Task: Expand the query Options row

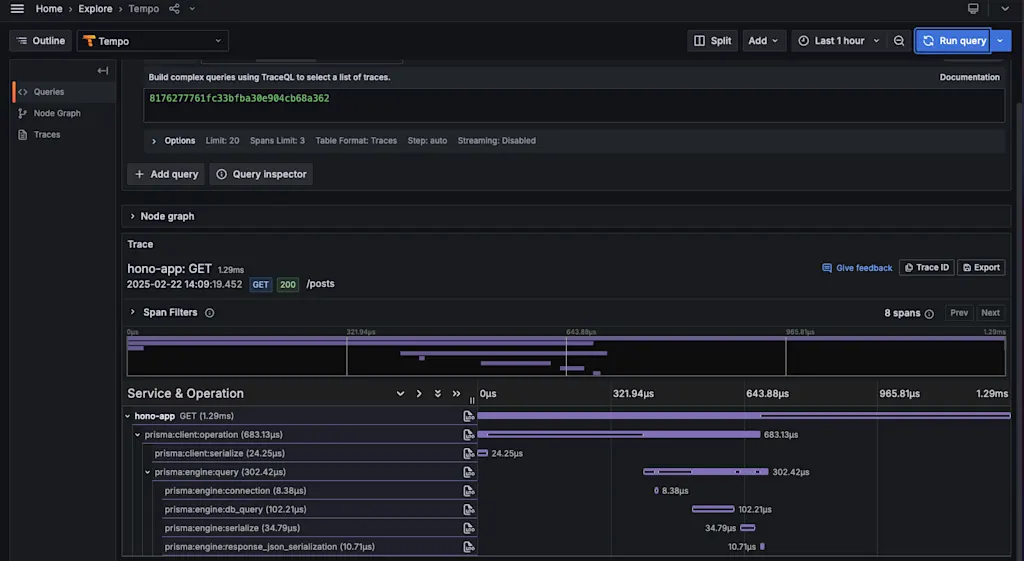Action: [153, 141]
